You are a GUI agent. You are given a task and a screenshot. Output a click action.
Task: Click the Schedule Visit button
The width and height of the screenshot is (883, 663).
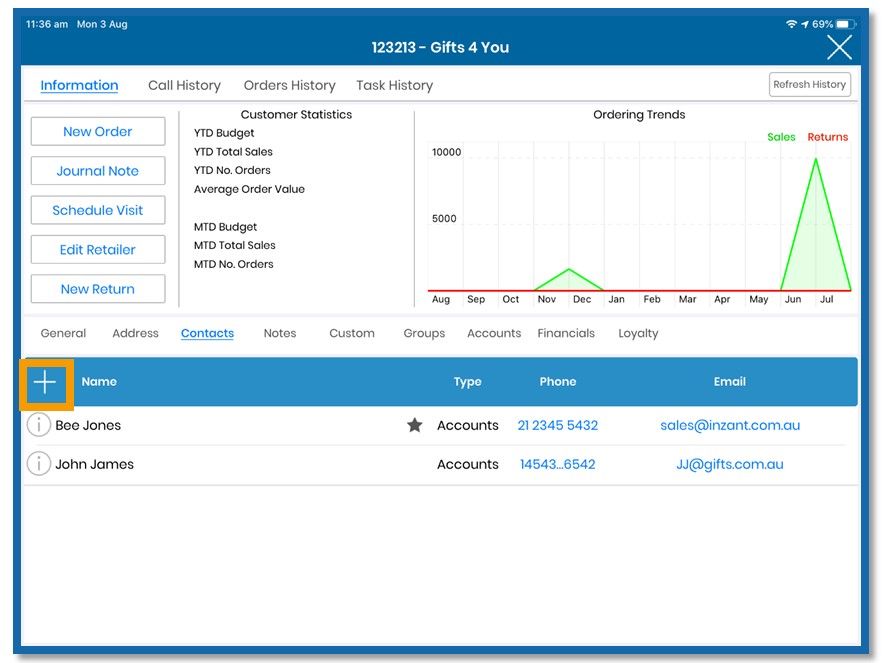point(98,210)
